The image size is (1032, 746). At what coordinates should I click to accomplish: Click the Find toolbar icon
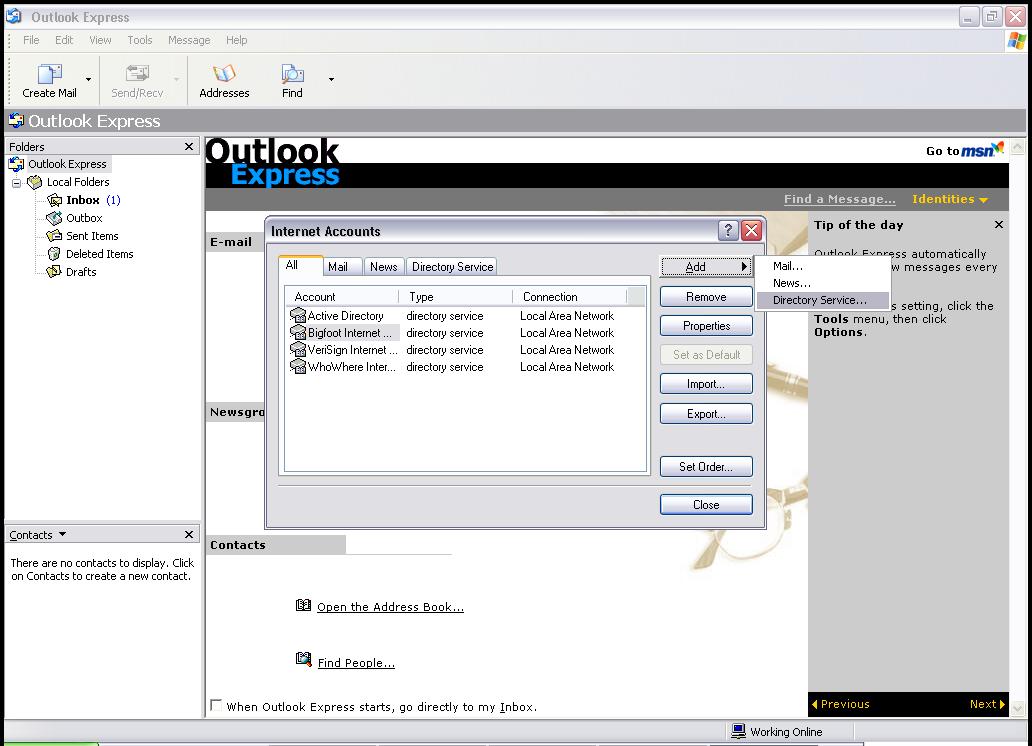click(292, 73)
